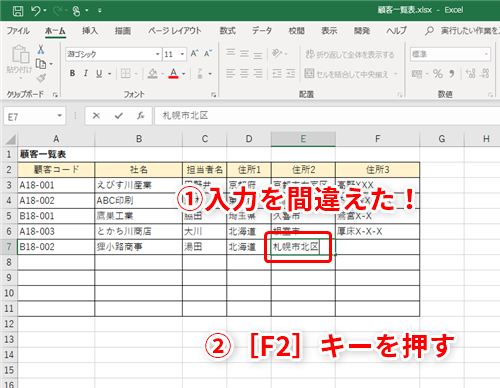Viewport: 500px width, 388px height.
Task: Open the font name 游ゴシック dropdown
Action: point(158,54)
